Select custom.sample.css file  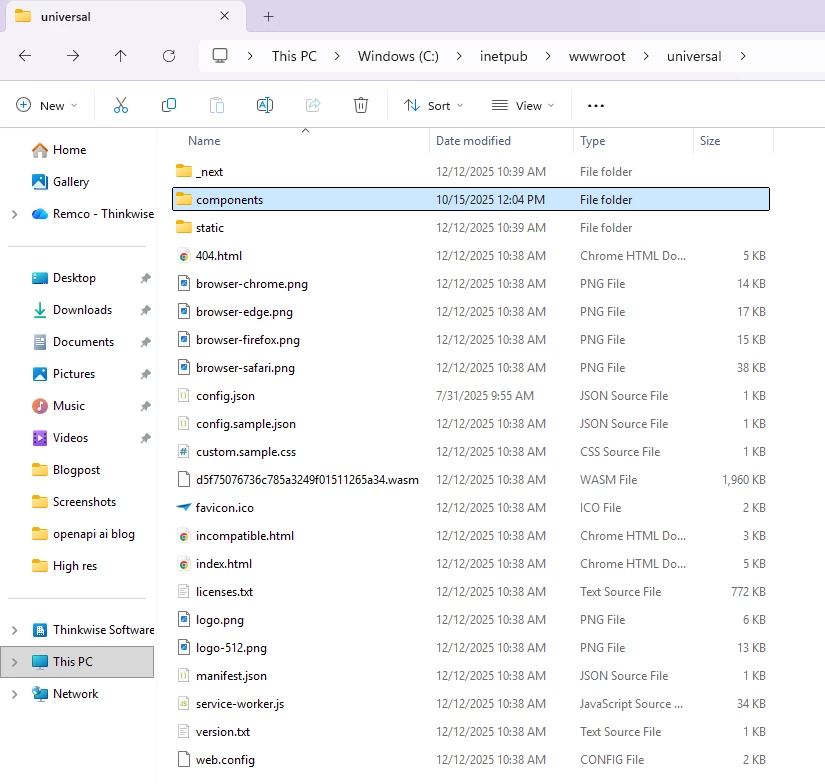tap(471, 451)
